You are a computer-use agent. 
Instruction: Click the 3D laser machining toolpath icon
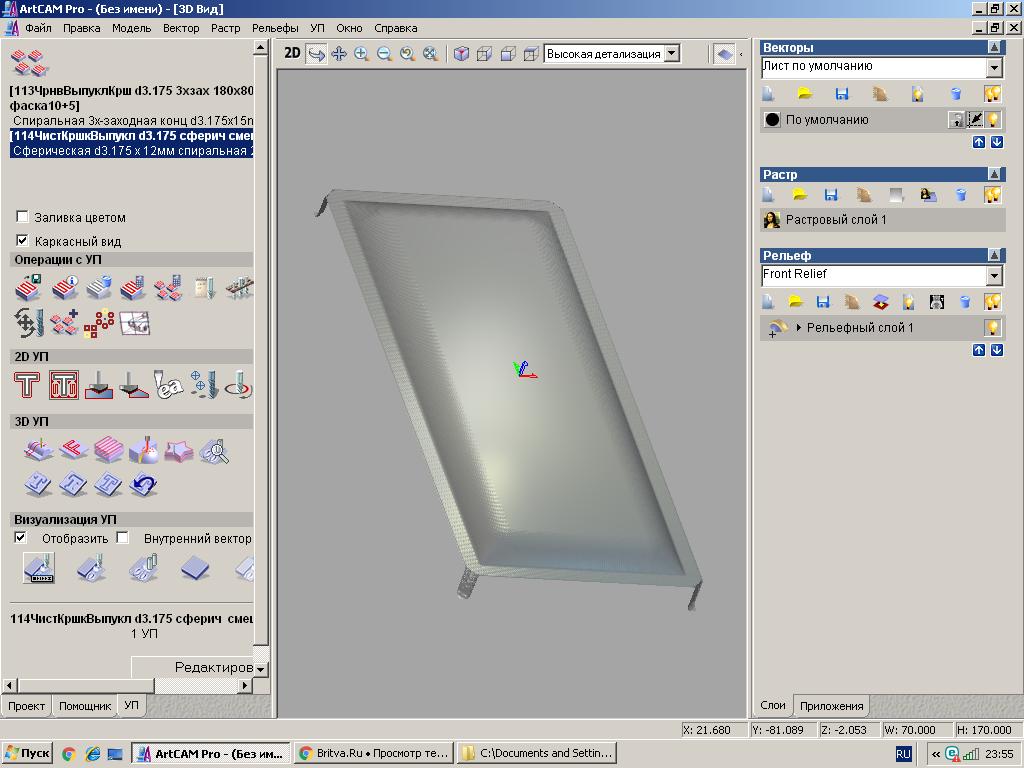click(x=144, y=451)
